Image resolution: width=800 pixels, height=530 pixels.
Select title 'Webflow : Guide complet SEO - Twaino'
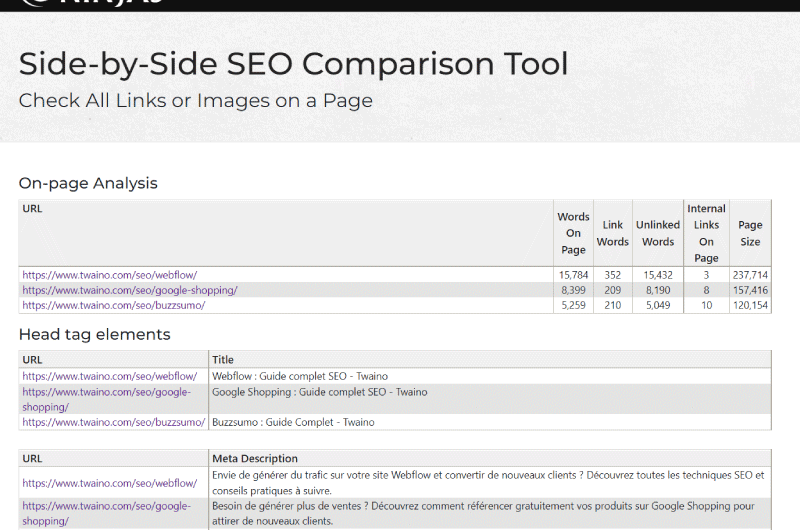click(299, 376)
